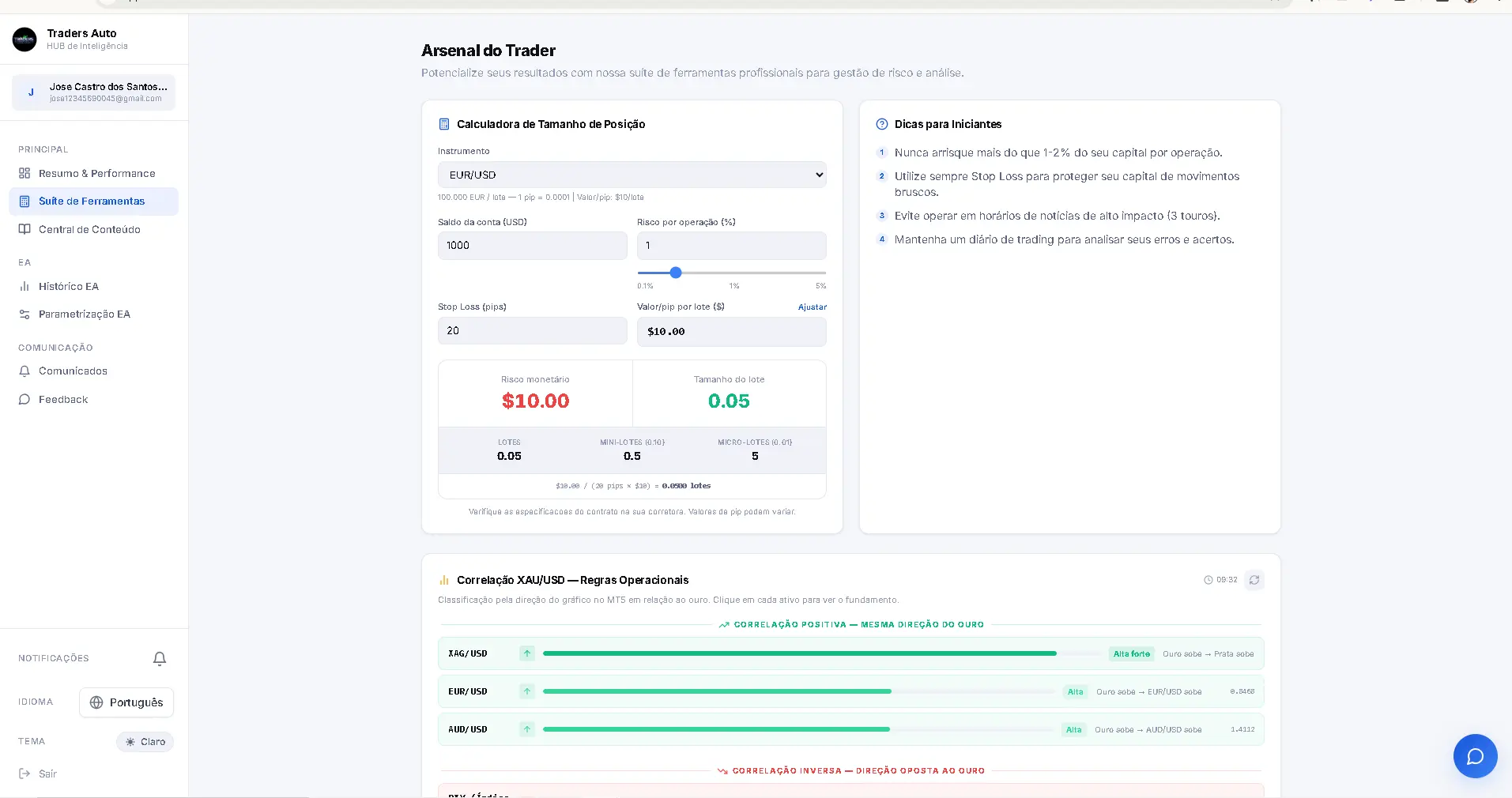Expand the AUD/USD correlation row

850,729
